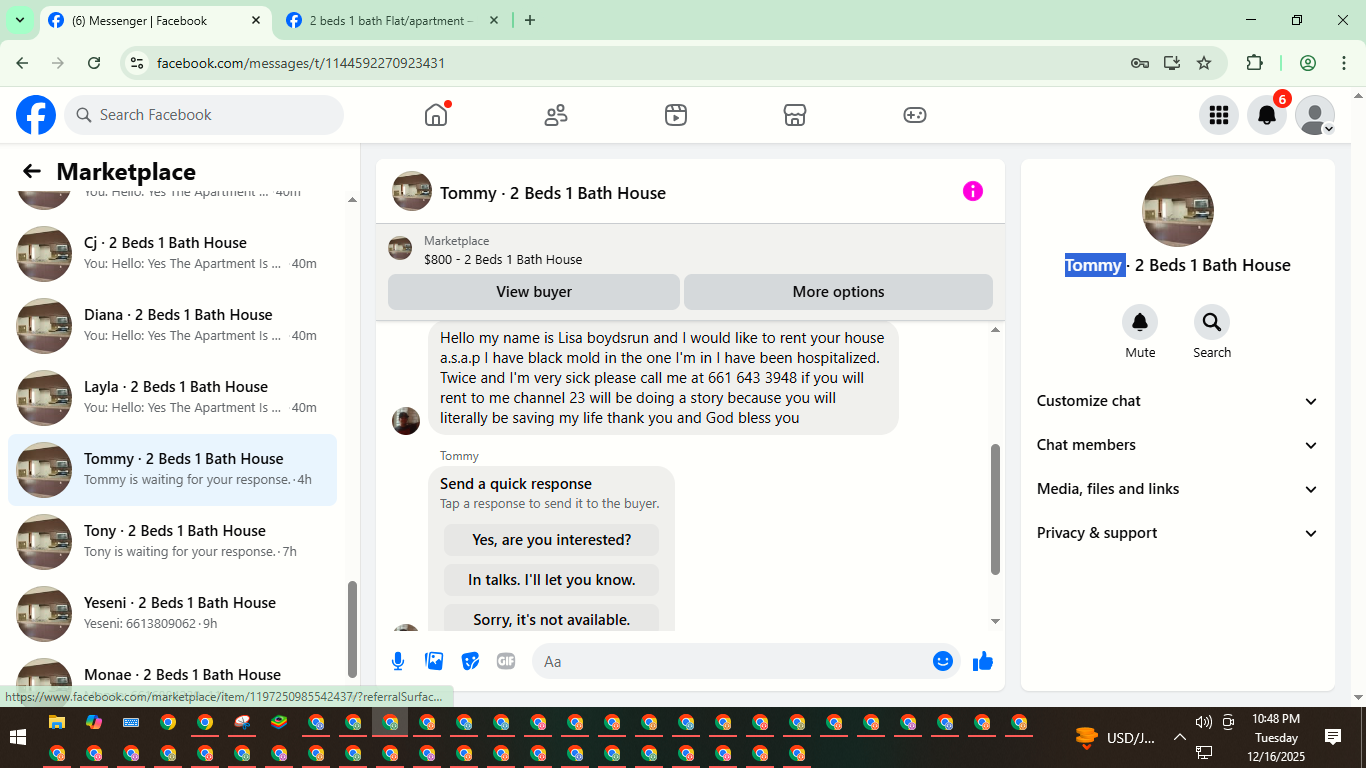Send a voice clip with microphone icon

[398, 661]
